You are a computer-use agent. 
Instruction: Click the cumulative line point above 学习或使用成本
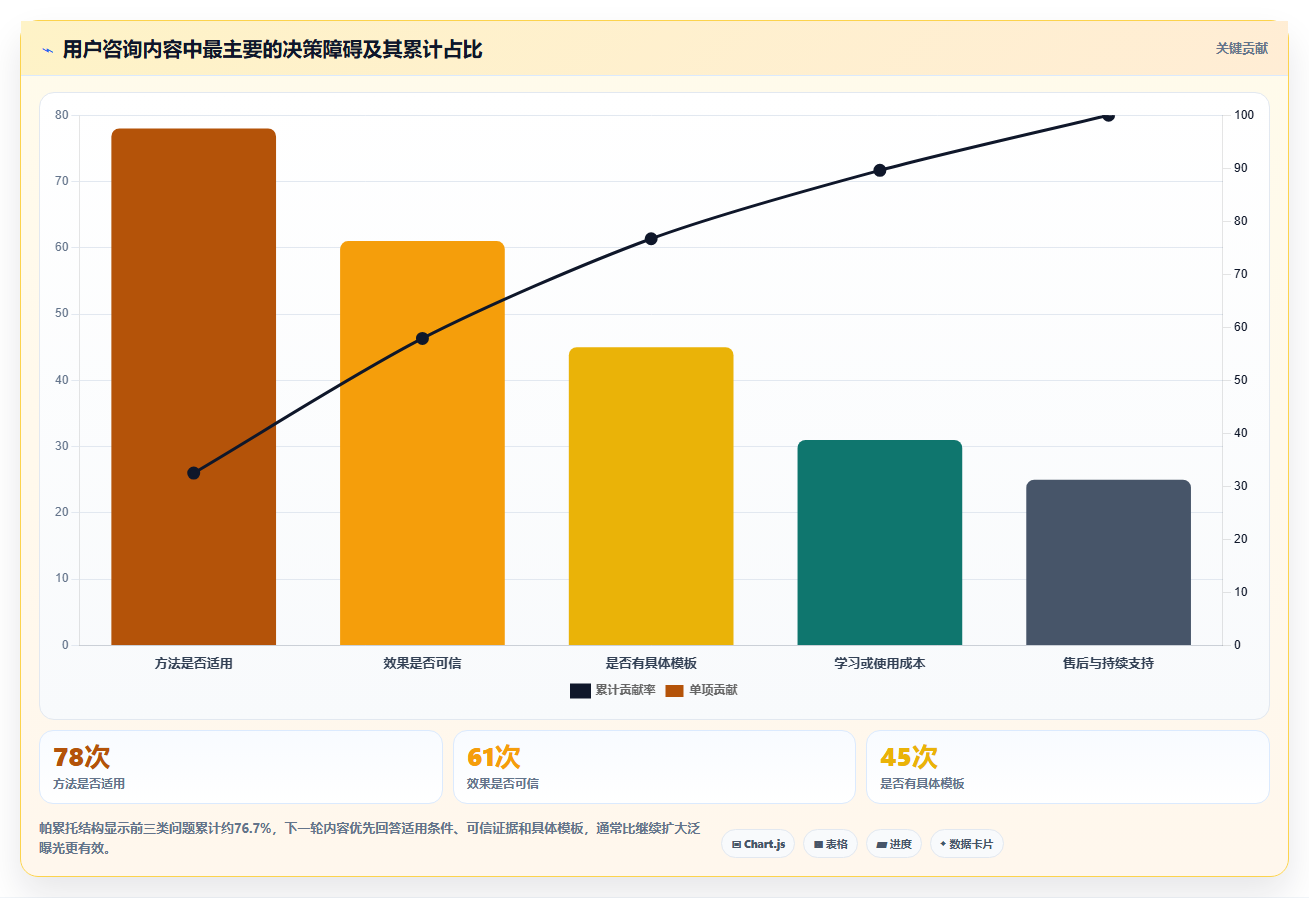[880, 170]
